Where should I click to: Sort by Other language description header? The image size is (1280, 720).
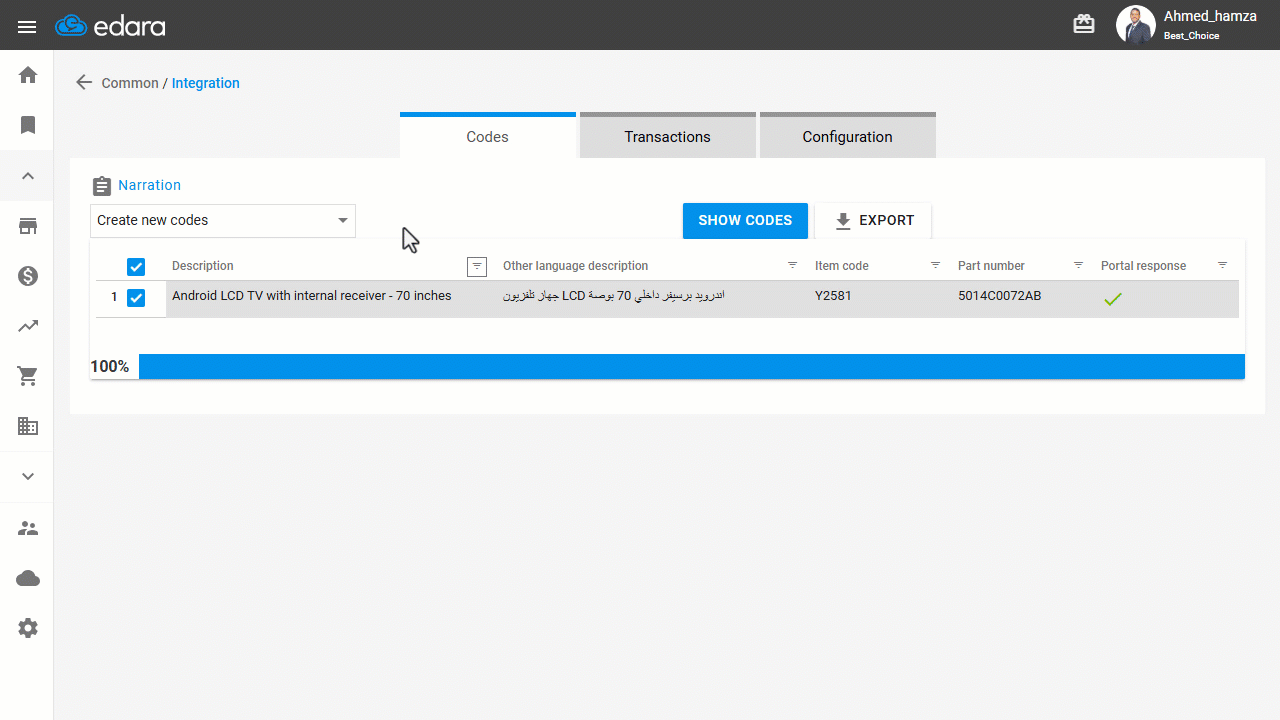tap(575, 266)
